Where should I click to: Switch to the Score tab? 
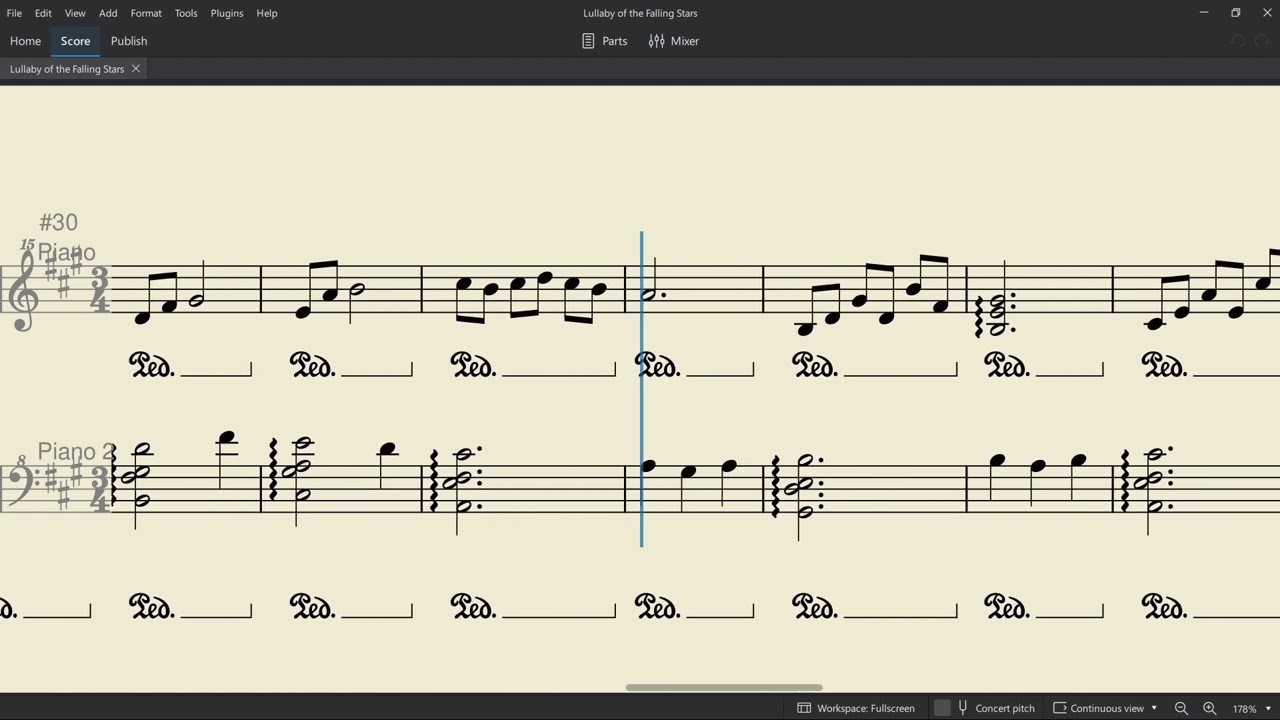(75, 41)
